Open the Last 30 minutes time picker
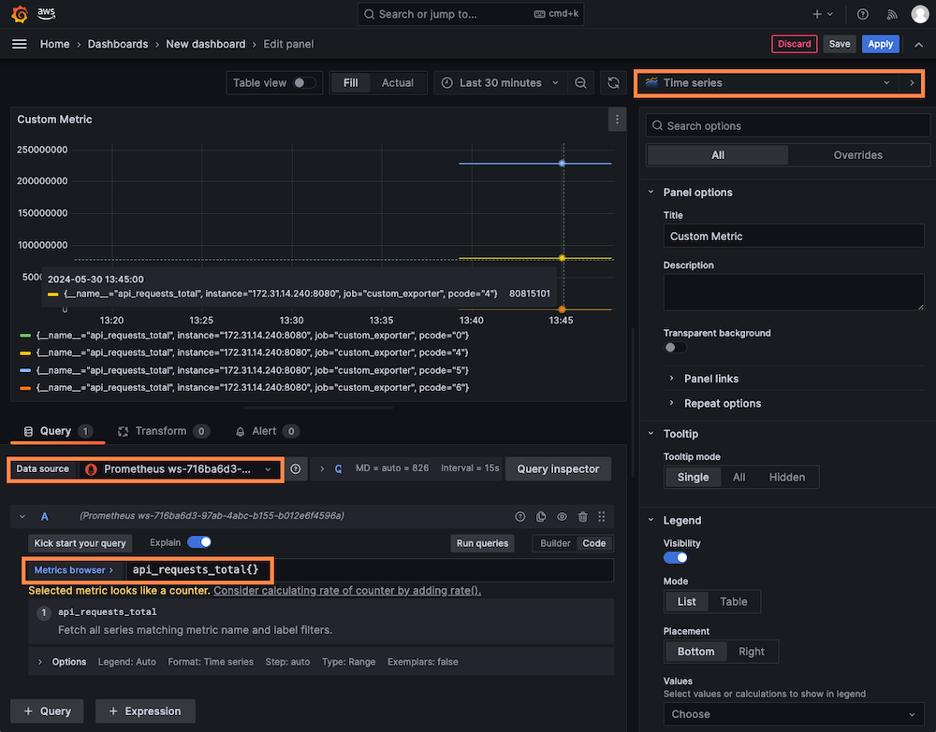This screenshot has height=732, width=936. click(501, 83)
